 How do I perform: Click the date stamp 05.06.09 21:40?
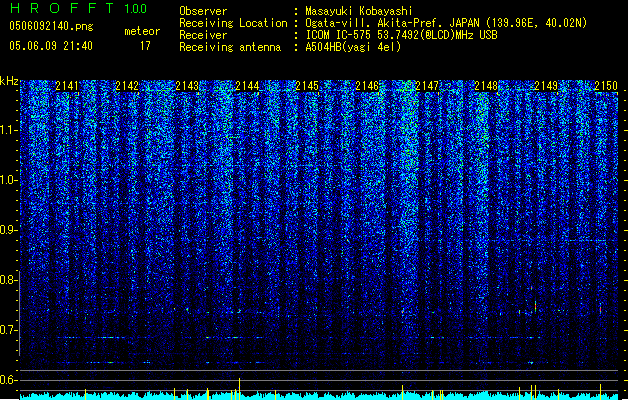coord(51,45)
